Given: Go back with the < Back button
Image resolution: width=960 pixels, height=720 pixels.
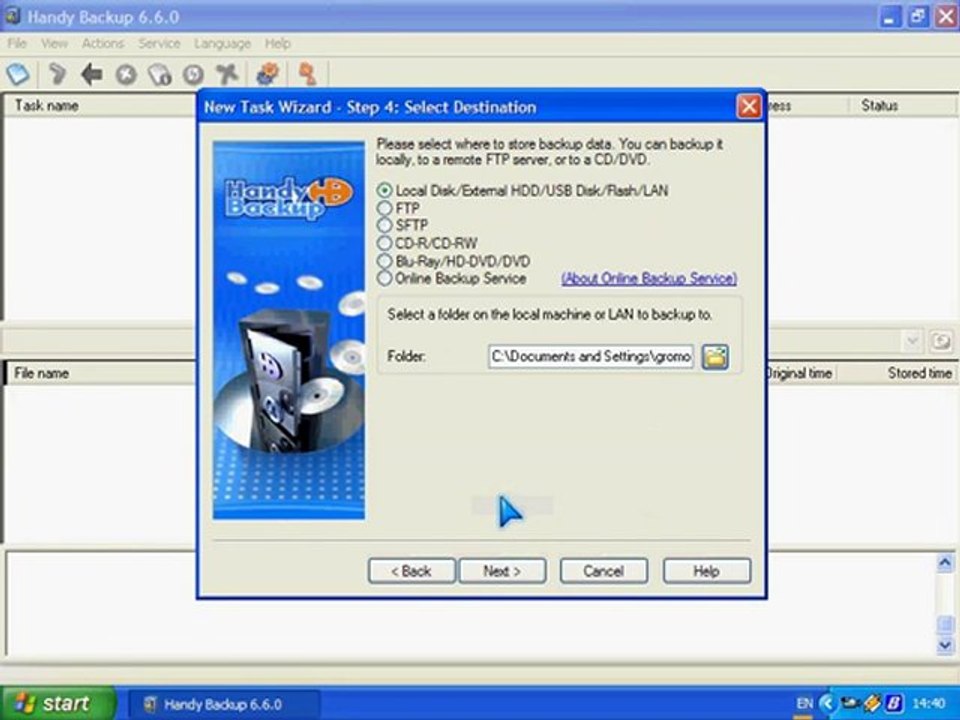Looking at the screenshot, I should click(x=411, y=571).
